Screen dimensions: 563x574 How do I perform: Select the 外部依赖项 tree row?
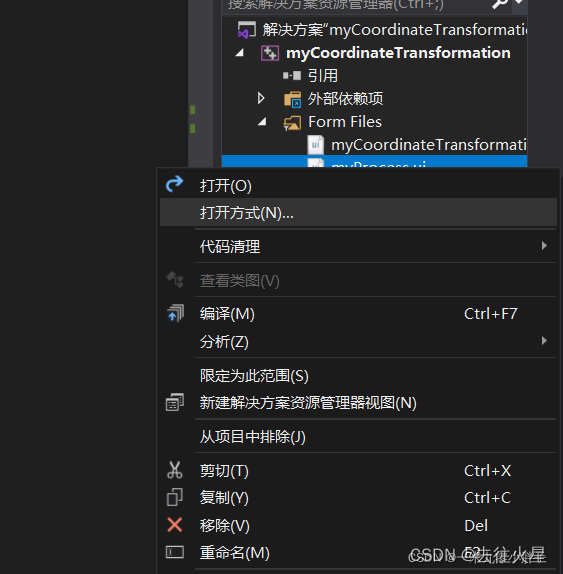(x=374, y=98)
